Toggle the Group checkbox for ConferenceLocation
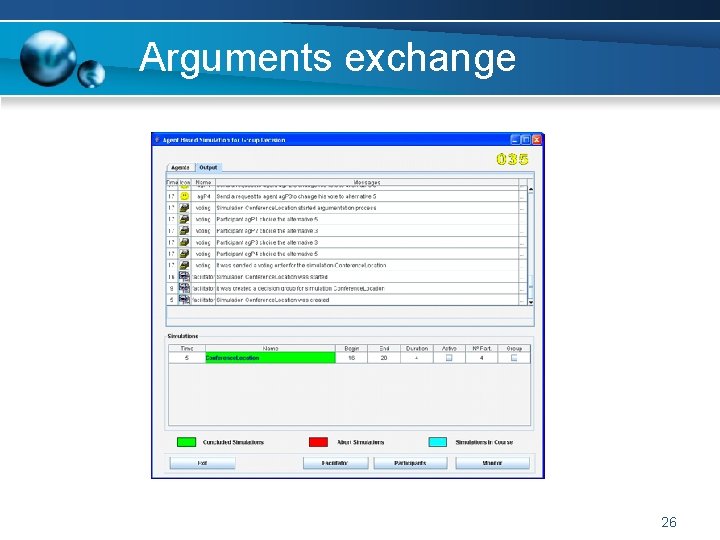 (x=514, y=358)
